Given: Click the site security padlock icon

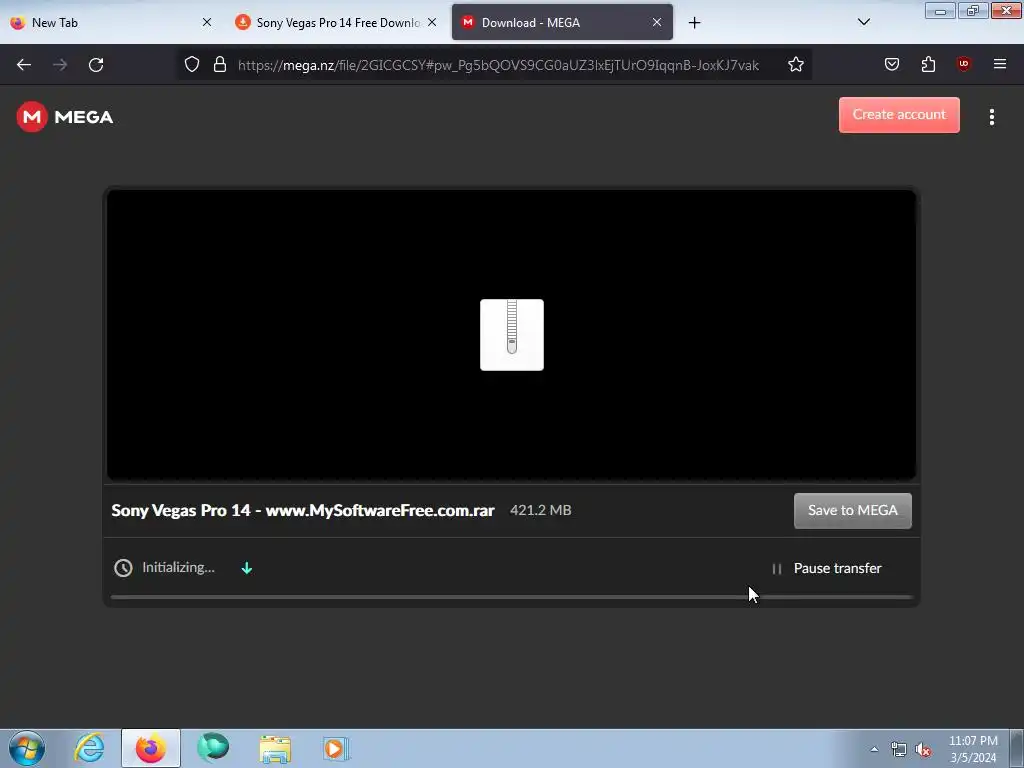Looking at the screenshot, I should (220, 64).
